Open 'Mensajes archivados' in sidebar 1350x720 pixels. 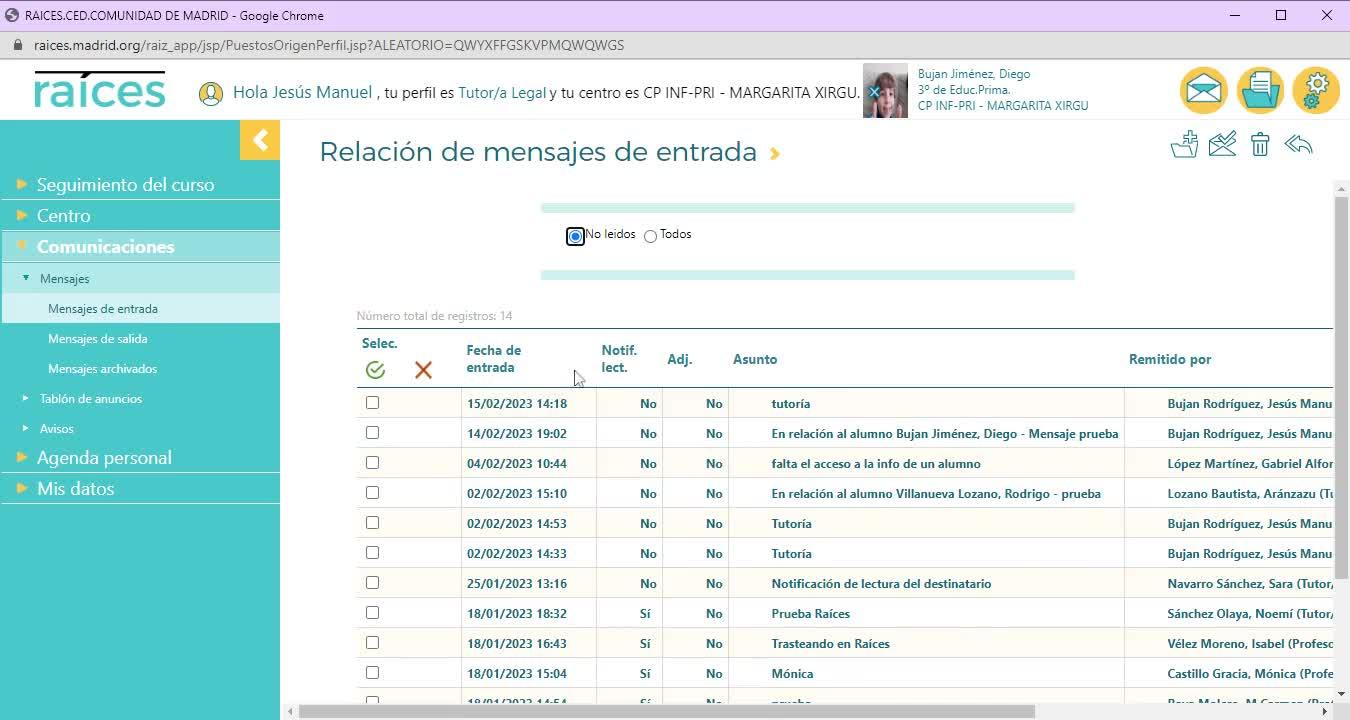102,369
